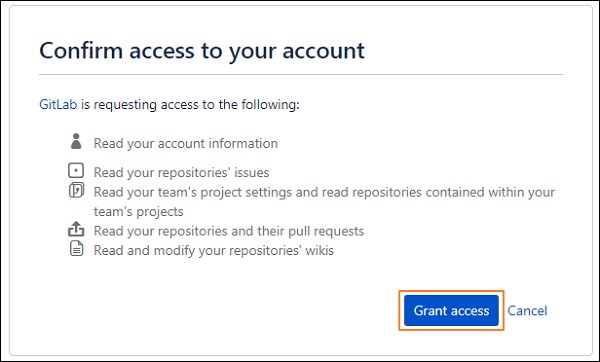600x362 pixels.
Task: Select the 'Read your repositories' issues' permission text
Action: [181, 173]
